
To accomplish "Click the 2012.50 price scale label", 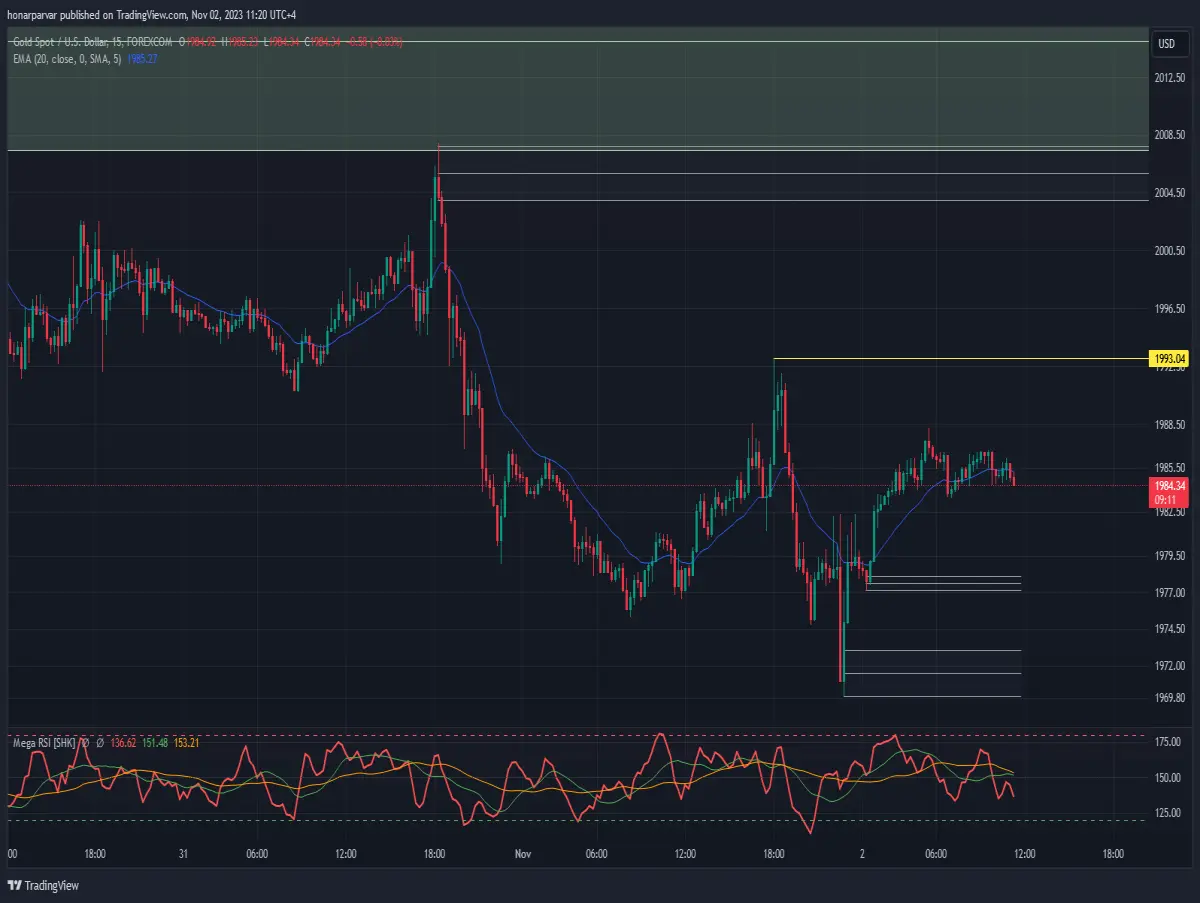I will pyautogui.click(x=1170, y=77).
